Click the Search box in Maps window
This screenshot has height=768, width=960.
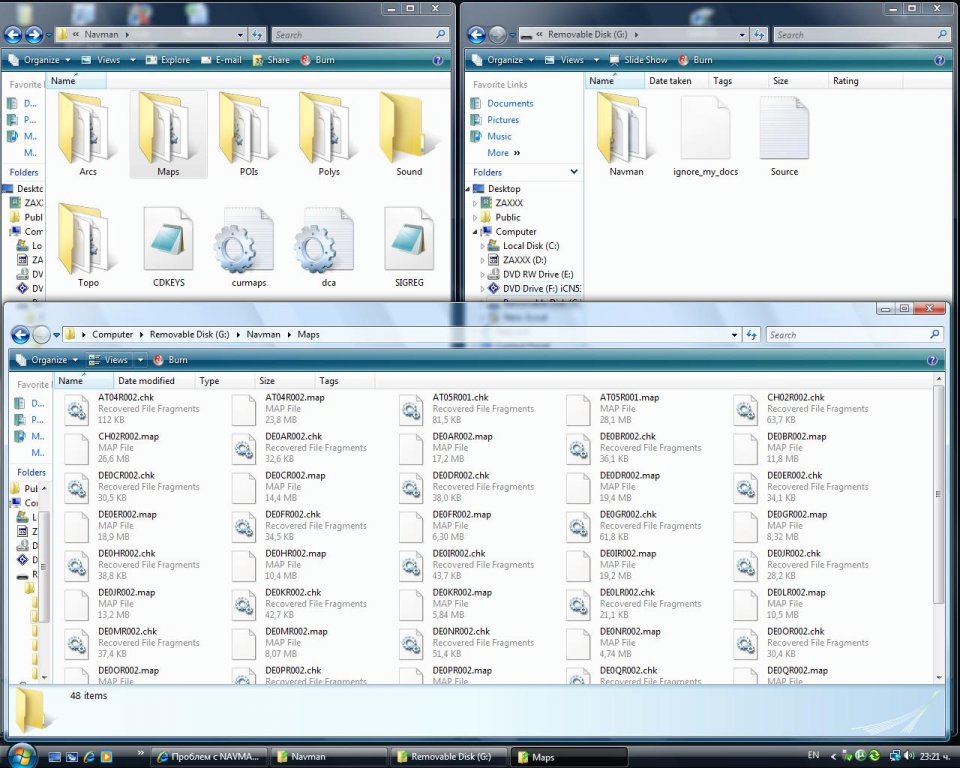pyautogui.click(x=848, y=335)
